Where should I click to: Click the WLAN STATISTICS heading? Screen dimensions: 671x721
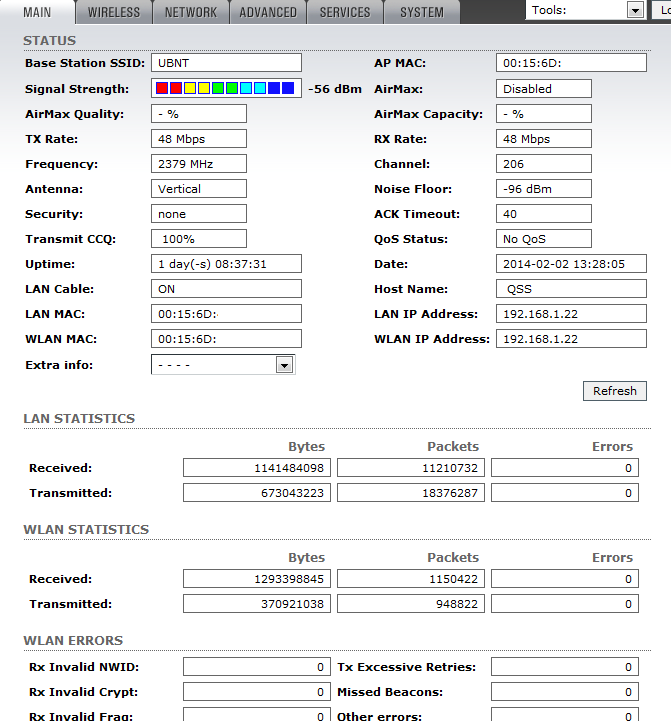[x=86, y=529]
